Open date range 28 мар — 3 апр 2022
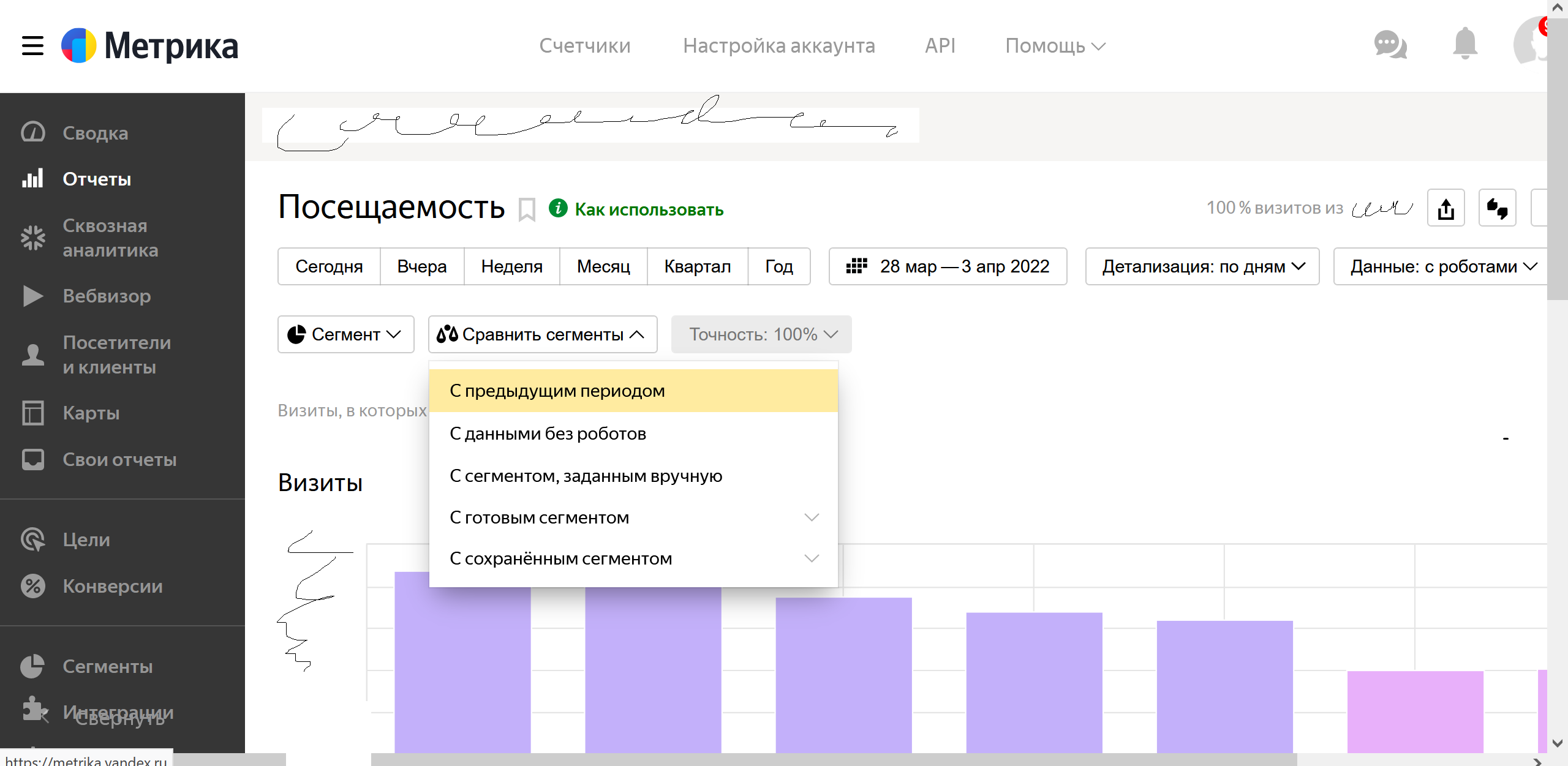This screenshot has height=766, width=1568. point(948,266)
